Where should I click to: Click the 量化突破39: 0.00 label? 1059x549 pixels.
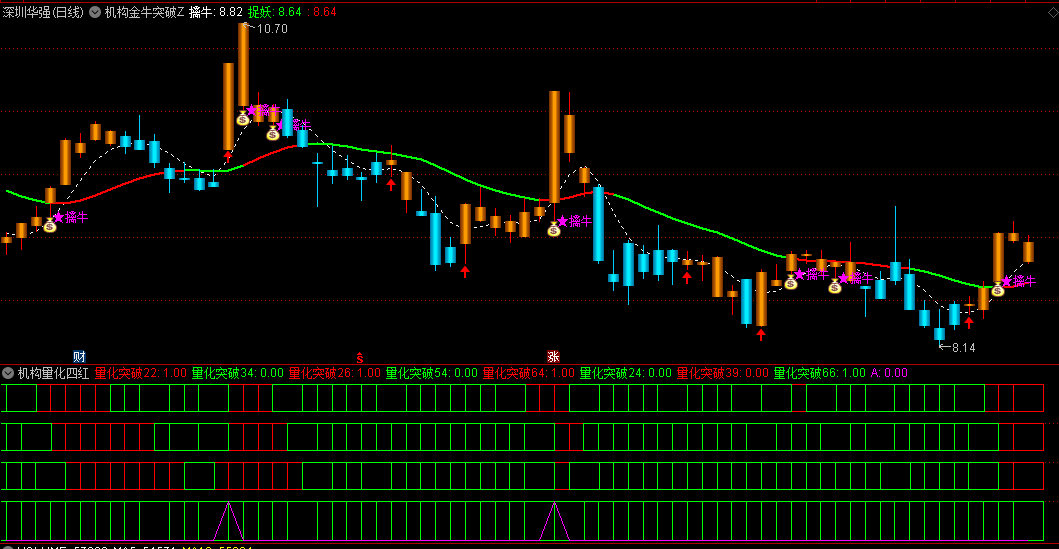(723, 373)
